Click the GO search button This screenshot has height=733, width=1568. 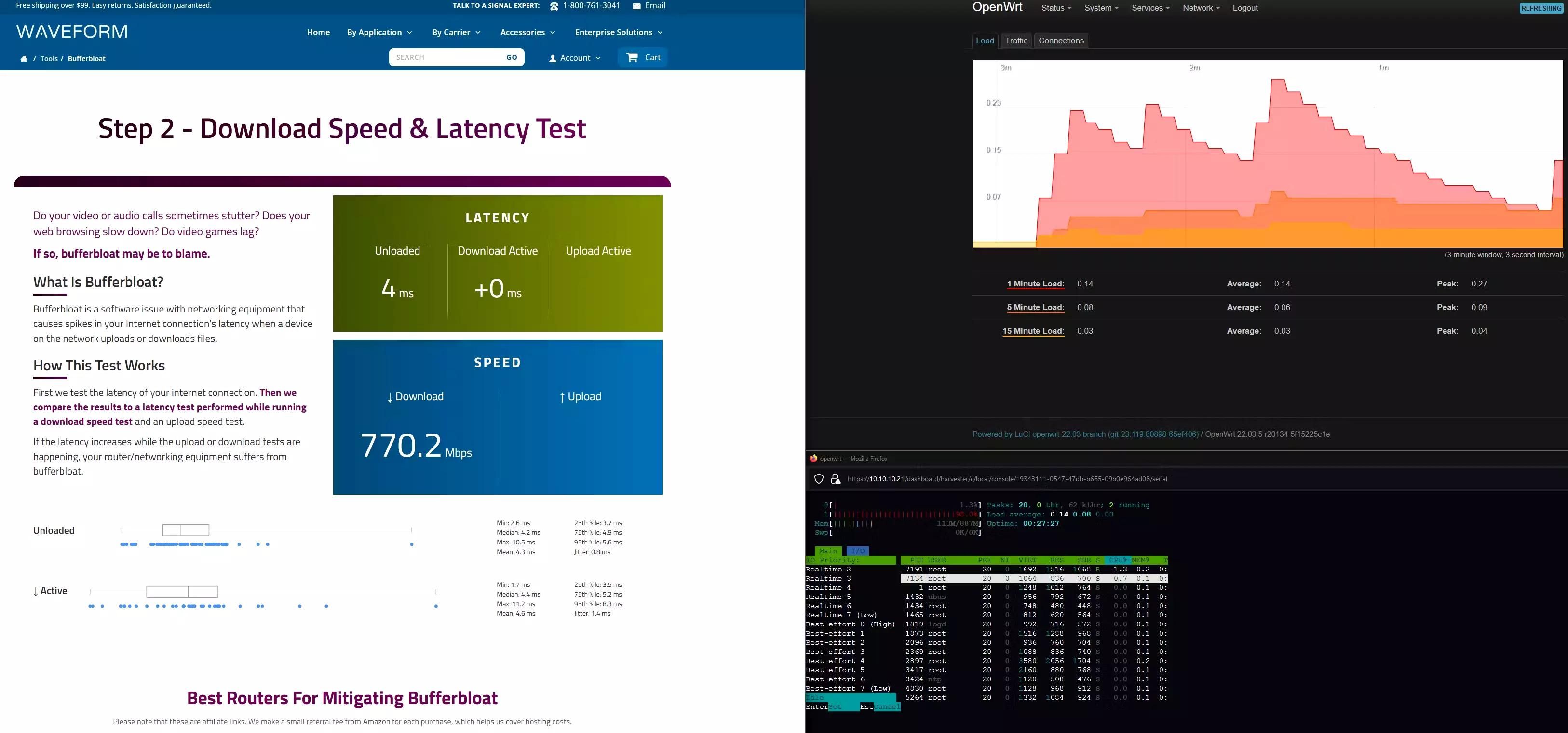coord(511,56)
